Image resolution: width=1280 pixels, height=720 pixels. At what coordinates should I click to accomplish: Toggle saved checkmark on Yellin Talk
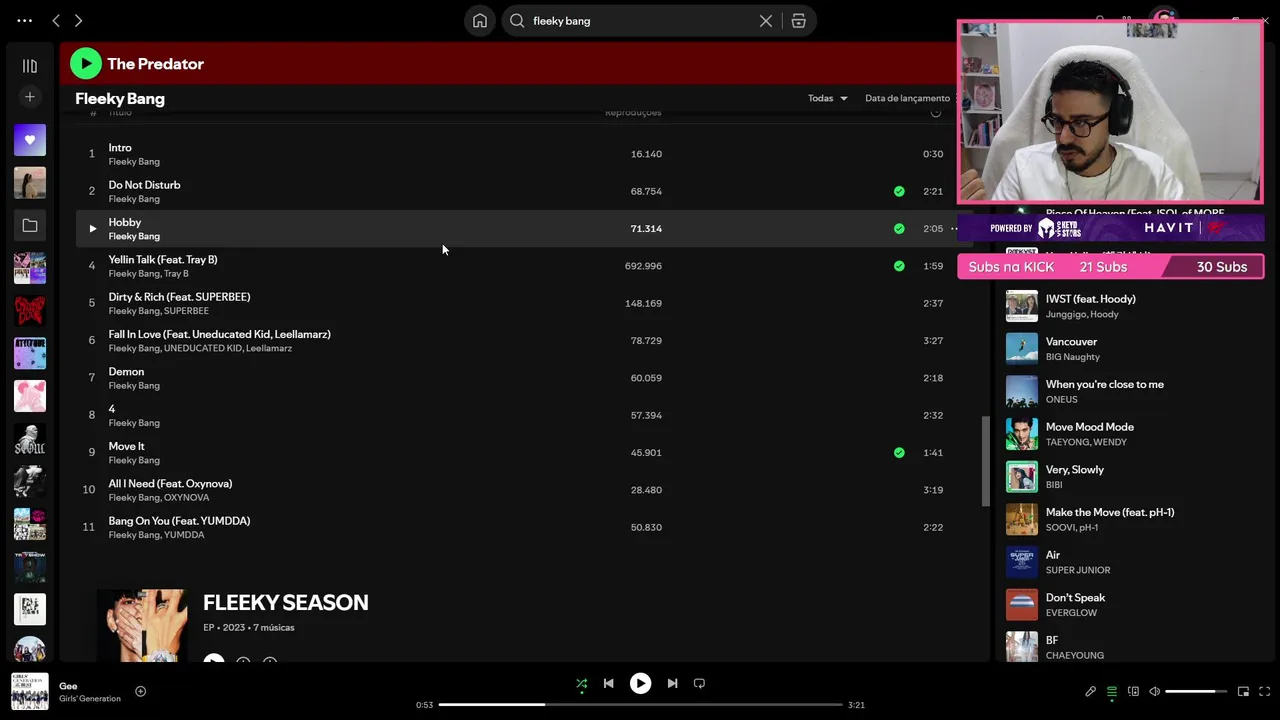(x=899, y=266)
